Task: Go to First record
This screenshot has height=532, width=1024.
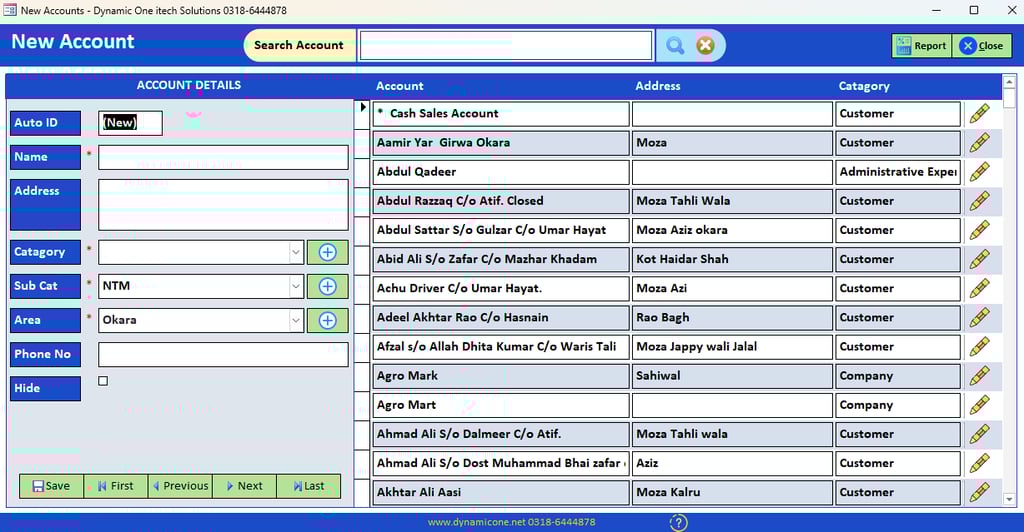Action: 116,486
